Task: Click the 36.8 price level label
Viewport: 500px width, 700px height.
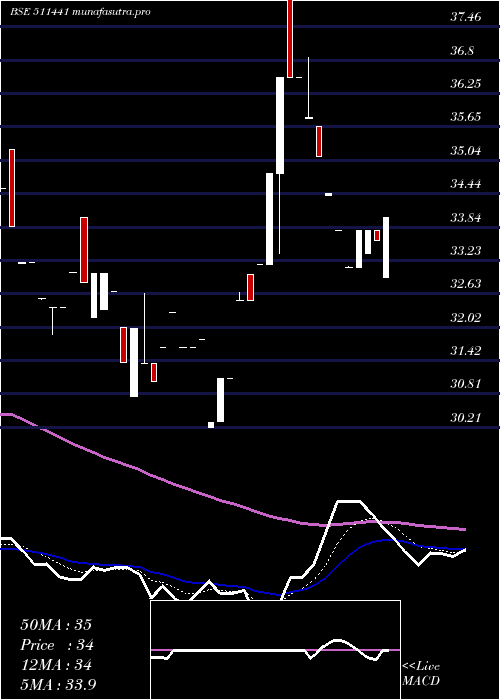Action: tap(462, 51)
